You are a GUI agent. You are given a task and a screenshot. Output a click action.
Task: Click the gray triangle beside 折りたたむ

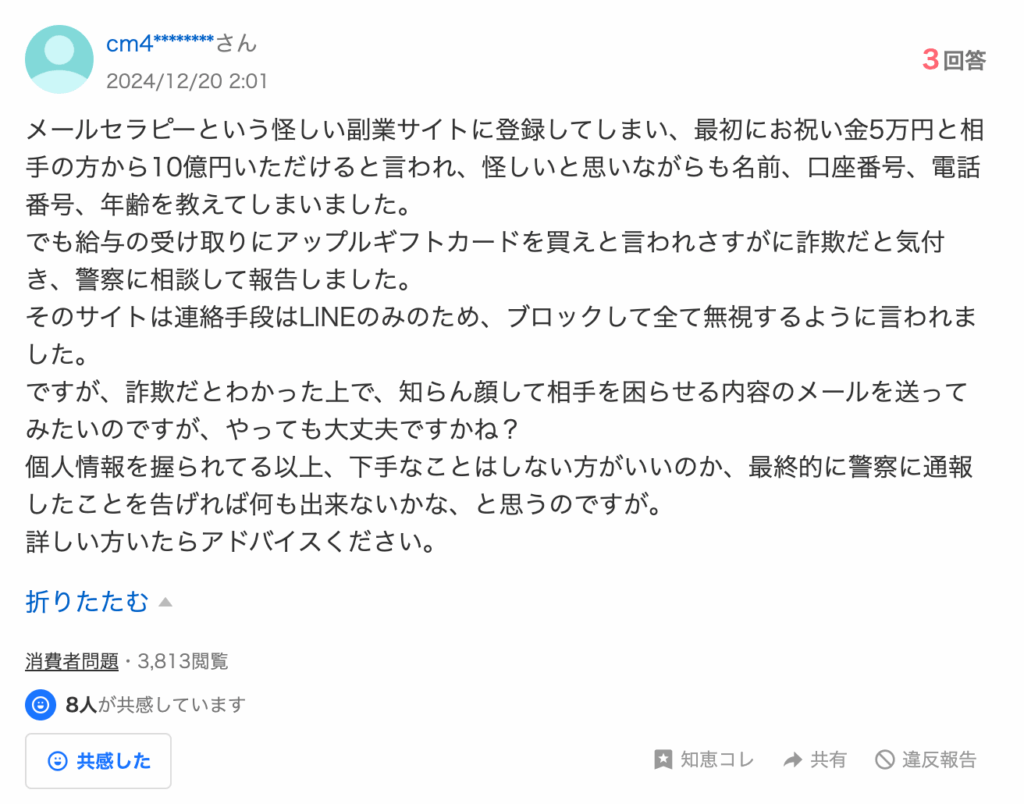pos(166,602)
